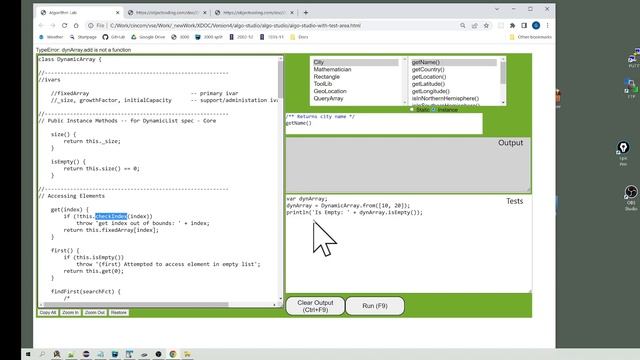Select City in the class list
Image resolution: width=640 pixels, height=360 pixels.
tap(355, 62)
